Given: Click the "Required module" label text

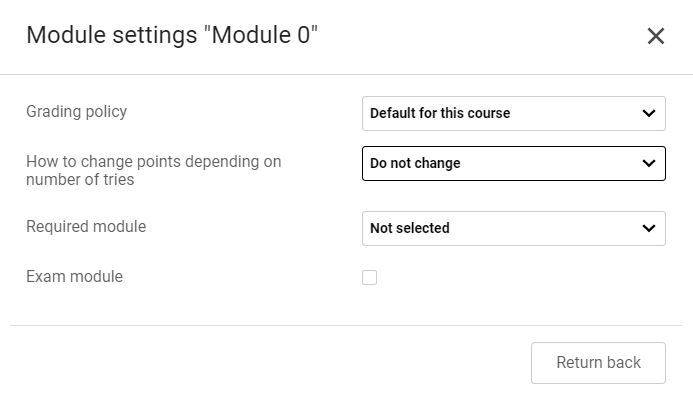Looking at the screenshot, I should click(x=86, y=226).
